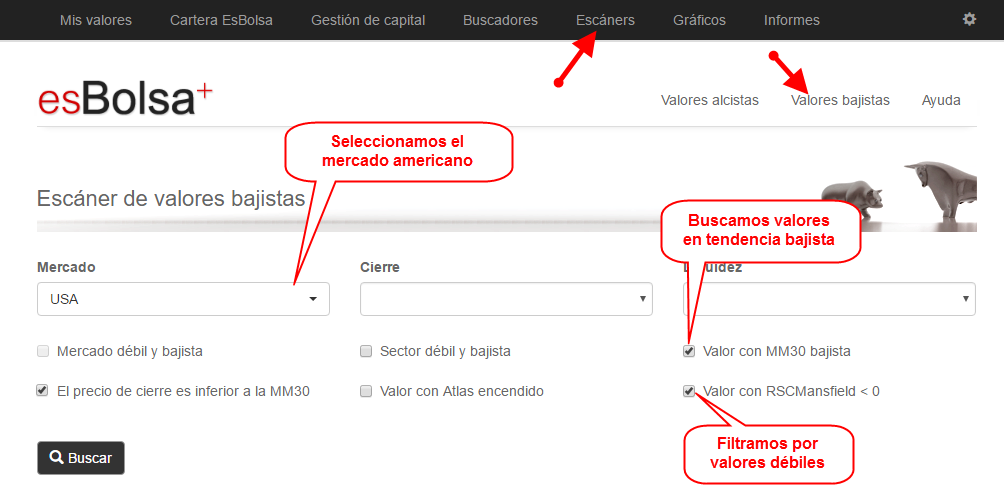Go to Valores alcistas
The image size is (1004, 487).
[709, 100]
